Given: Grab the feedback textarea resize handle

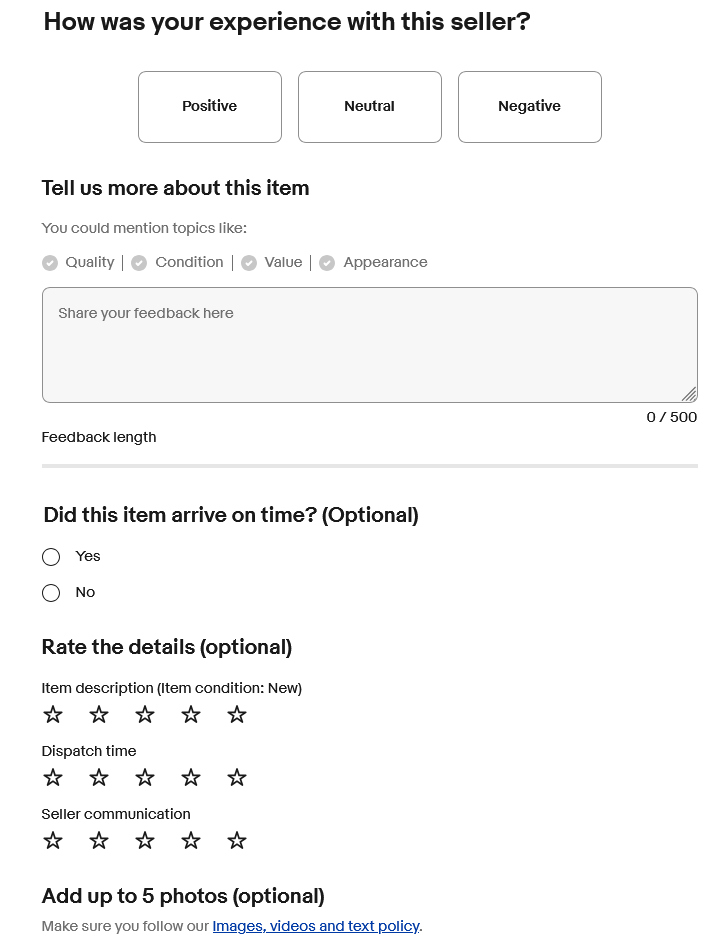Looking at the screenshot, I should tap(690, 395).
